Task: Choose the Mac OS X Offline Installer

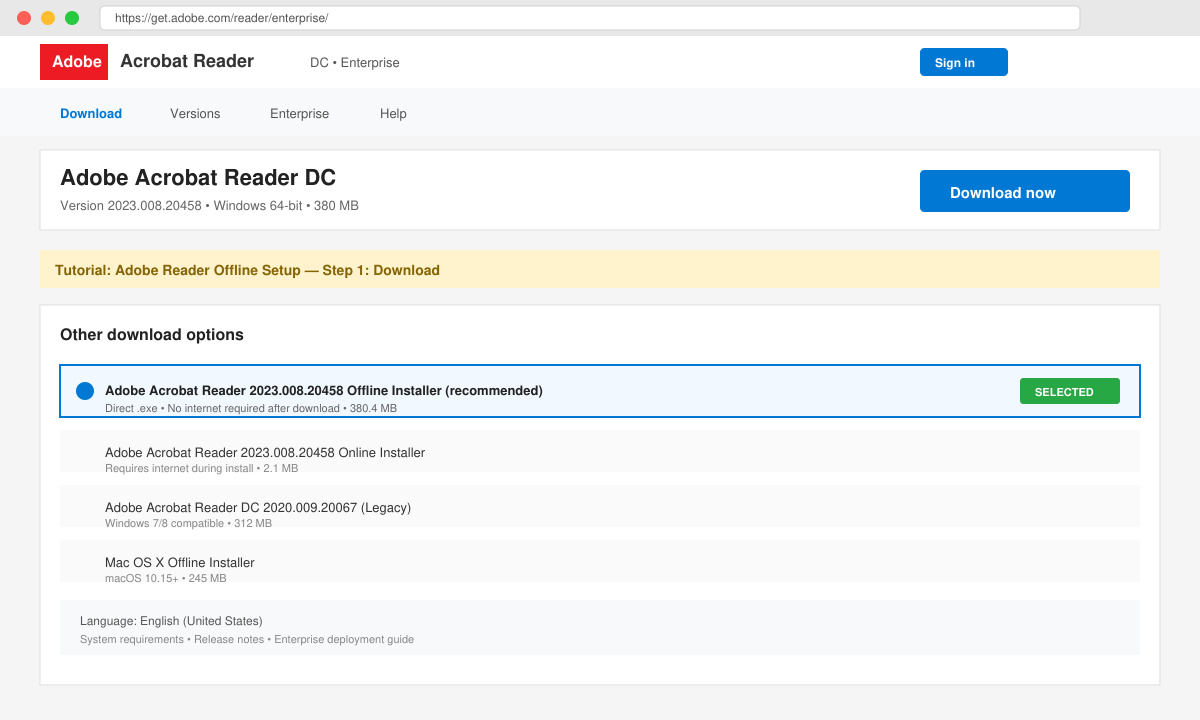Action: click(600, 561)
